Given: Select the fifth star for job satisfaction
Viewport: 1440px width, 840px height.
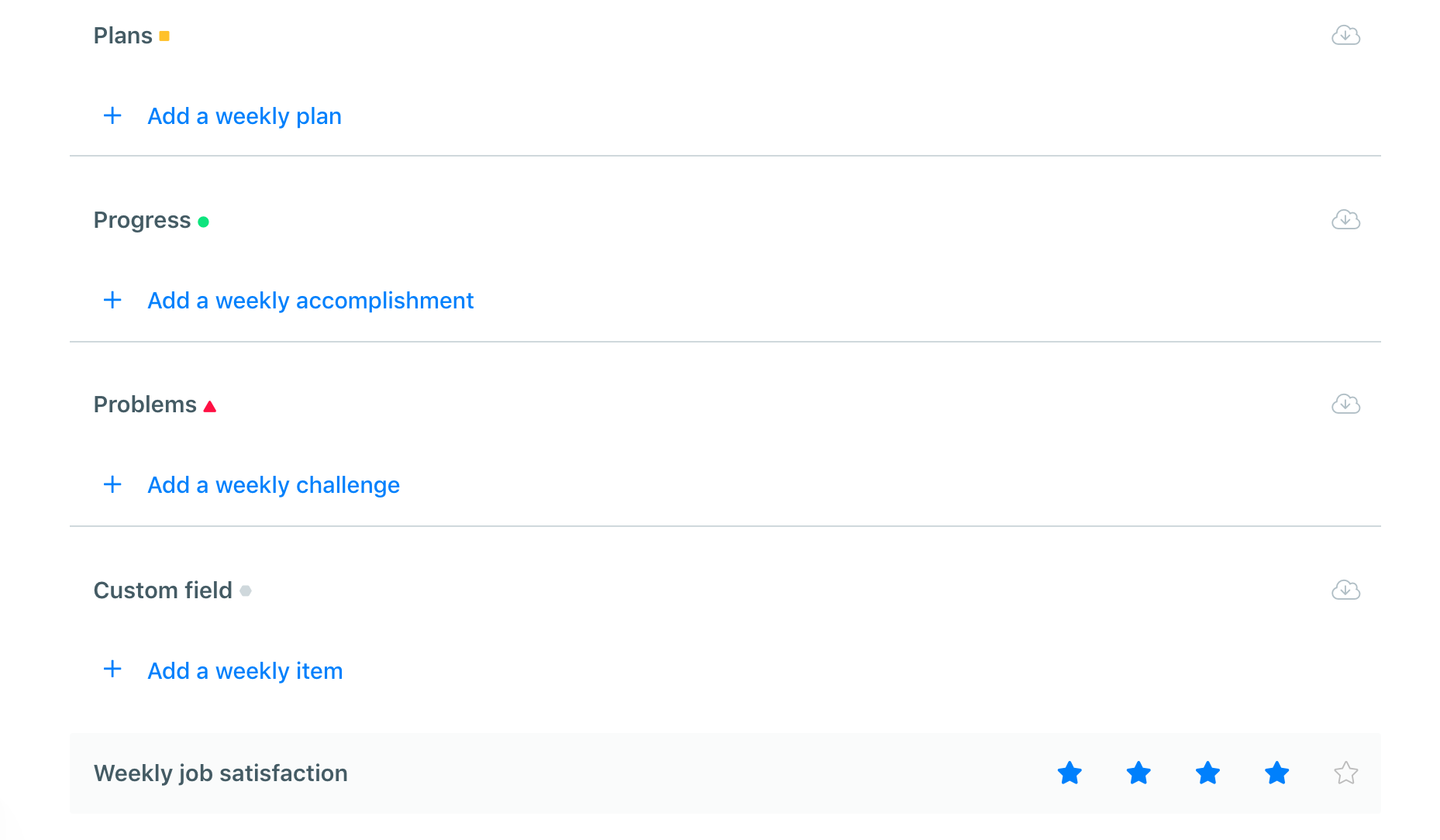Looking at the screenshot, I should [x=1346, y=773].
